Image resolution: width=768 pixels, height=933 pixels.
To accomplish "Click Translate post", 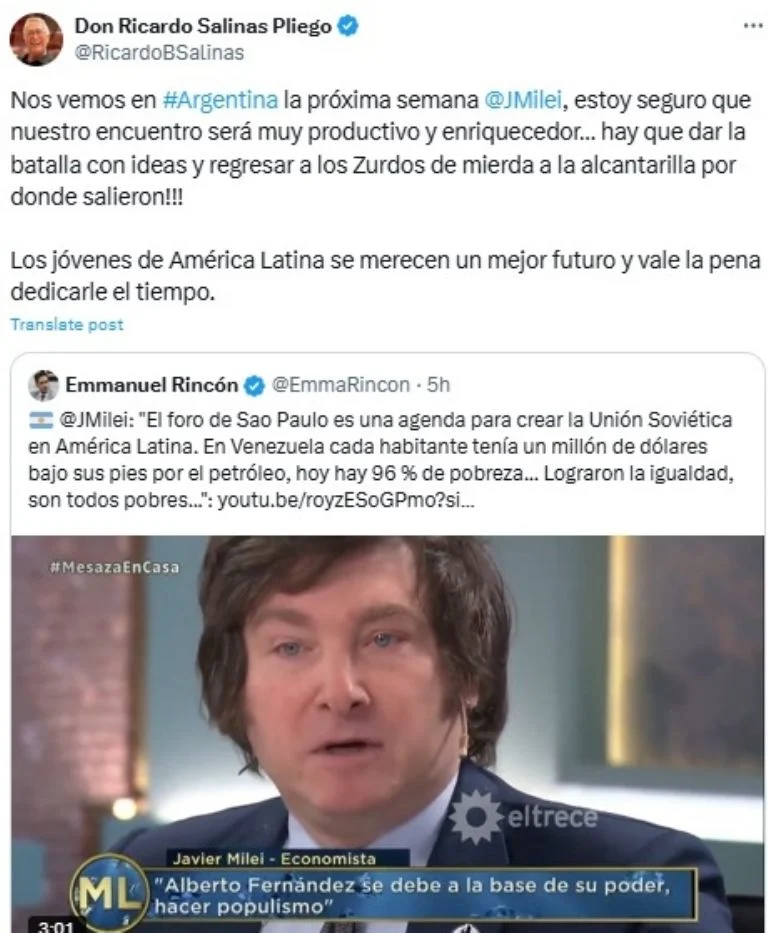I will [67, 324].
